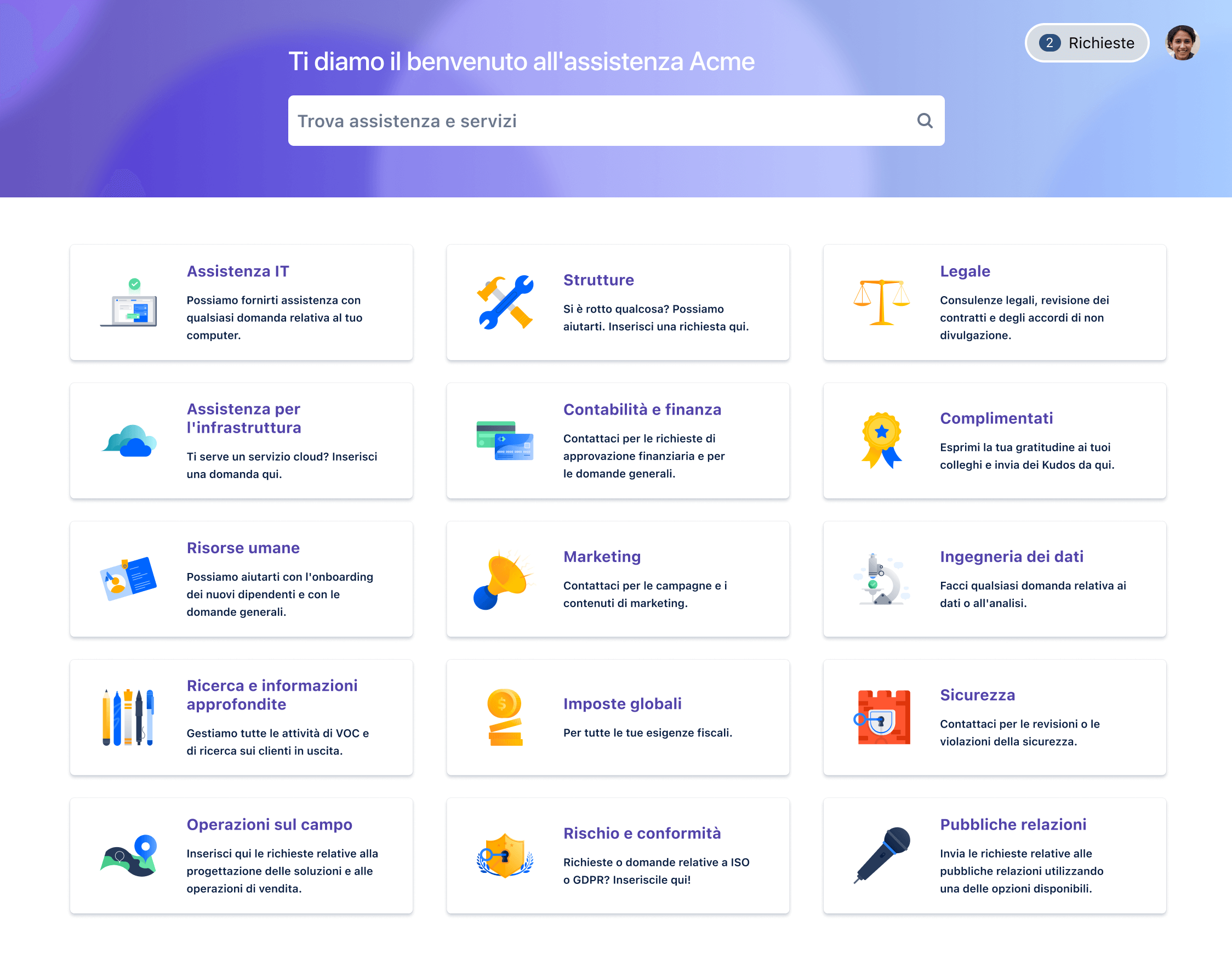Click the award ribbon Complimentati icon

tap(881, 440)
